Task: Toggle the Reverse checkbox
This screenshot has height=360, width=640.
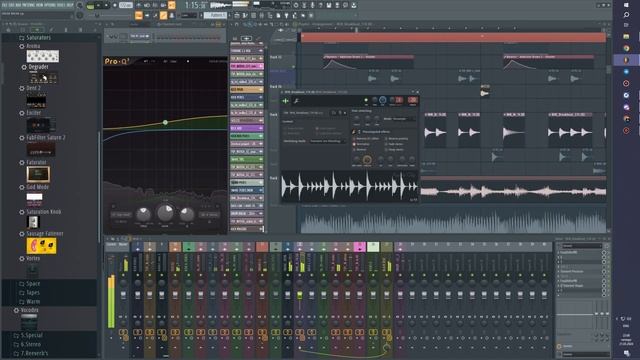Action: coord(354,149)
